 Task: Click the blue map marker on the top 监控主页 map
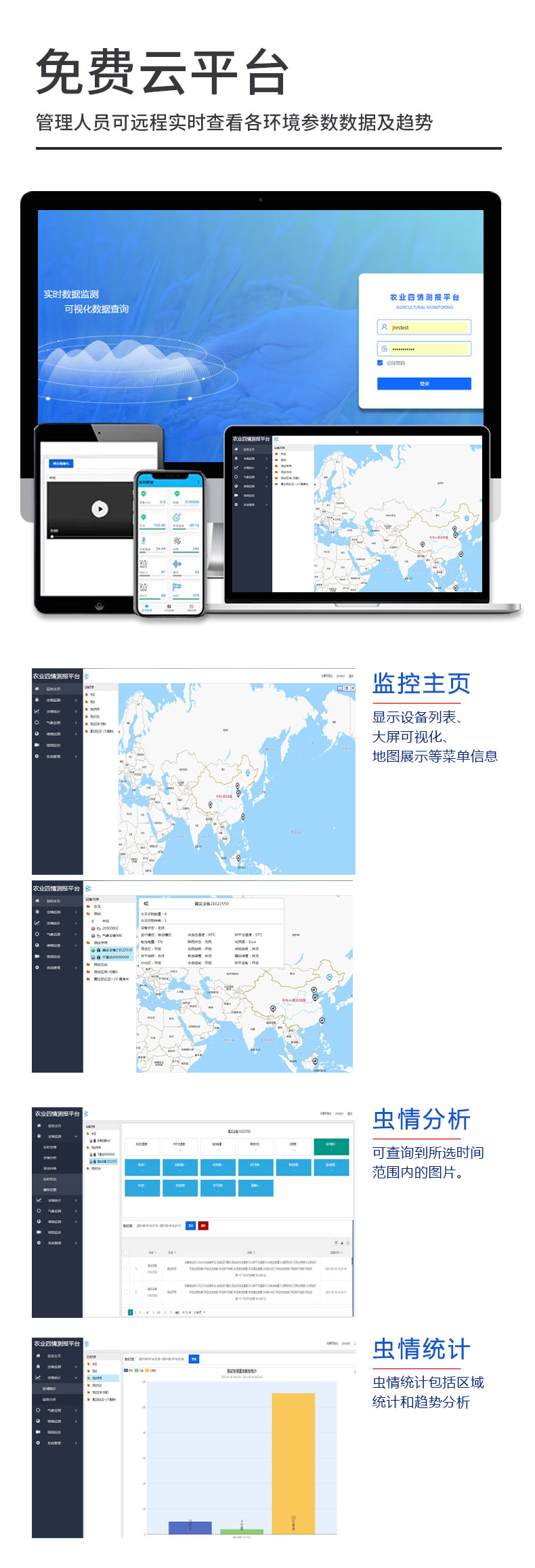click(248, 772)
